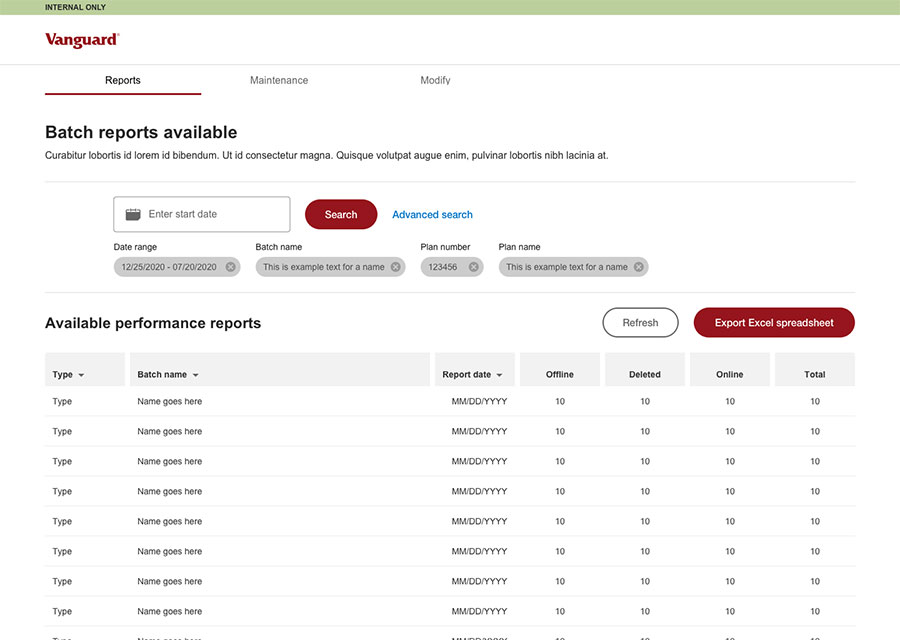This screenshot has width=900, height=640.
Task: Switch to the Reports tab
Action: click(123, 80)
